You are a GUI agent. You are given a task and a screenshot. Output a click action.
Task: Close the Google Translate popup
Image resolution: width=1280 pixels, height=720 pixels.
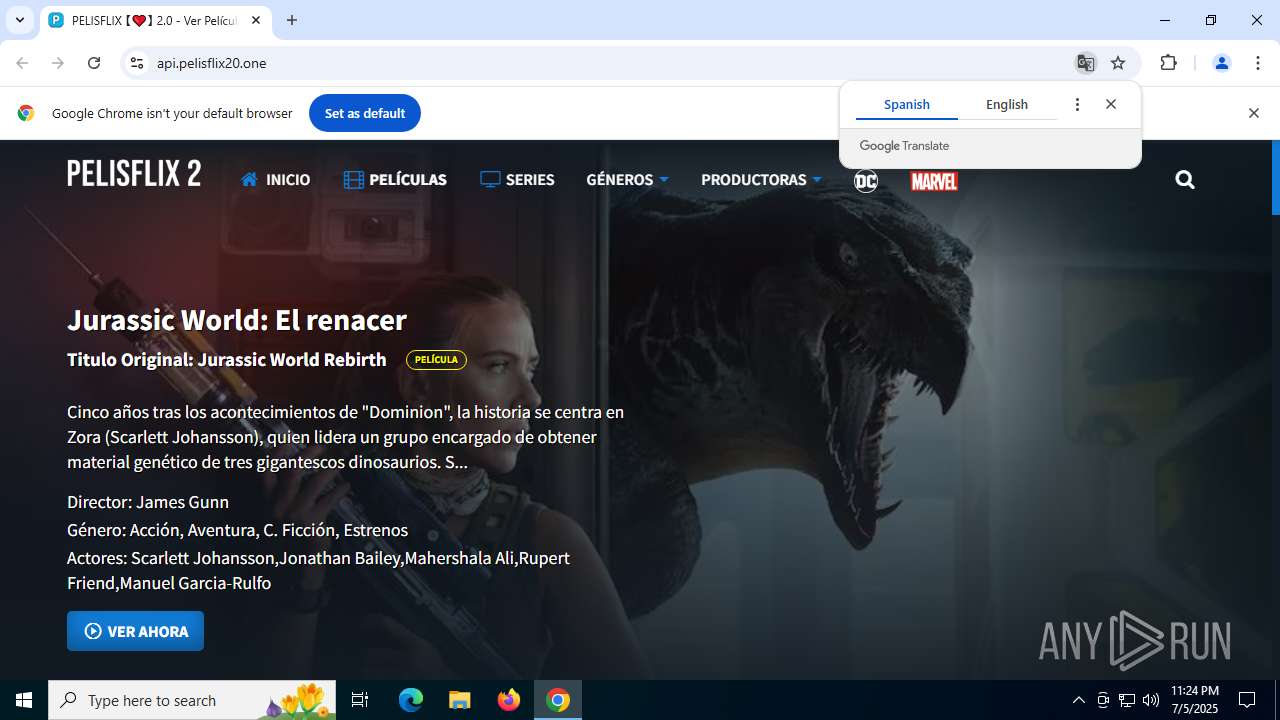pos(1111,104)
